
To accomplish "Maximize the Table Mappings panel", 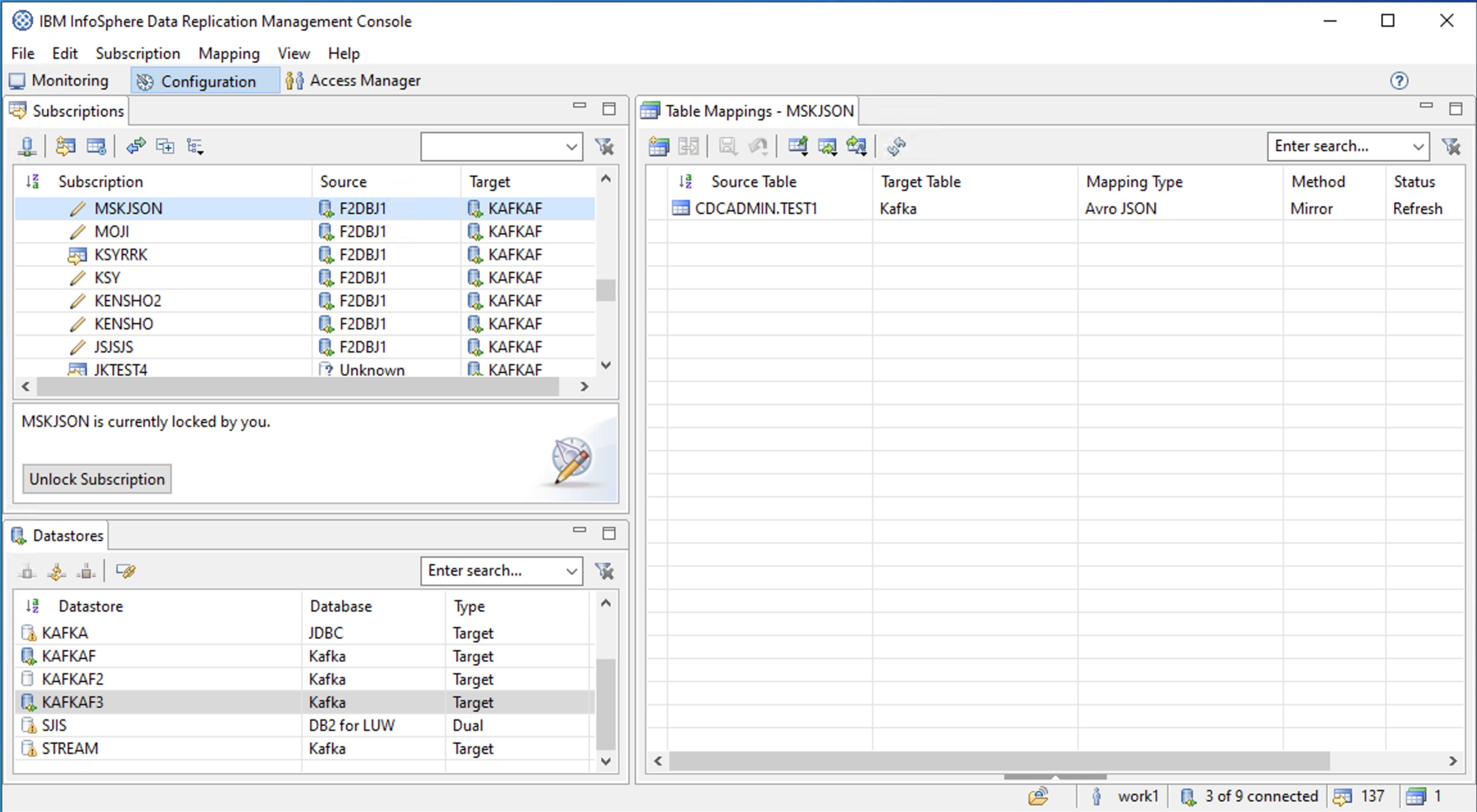I will [x=1456, y=108].
